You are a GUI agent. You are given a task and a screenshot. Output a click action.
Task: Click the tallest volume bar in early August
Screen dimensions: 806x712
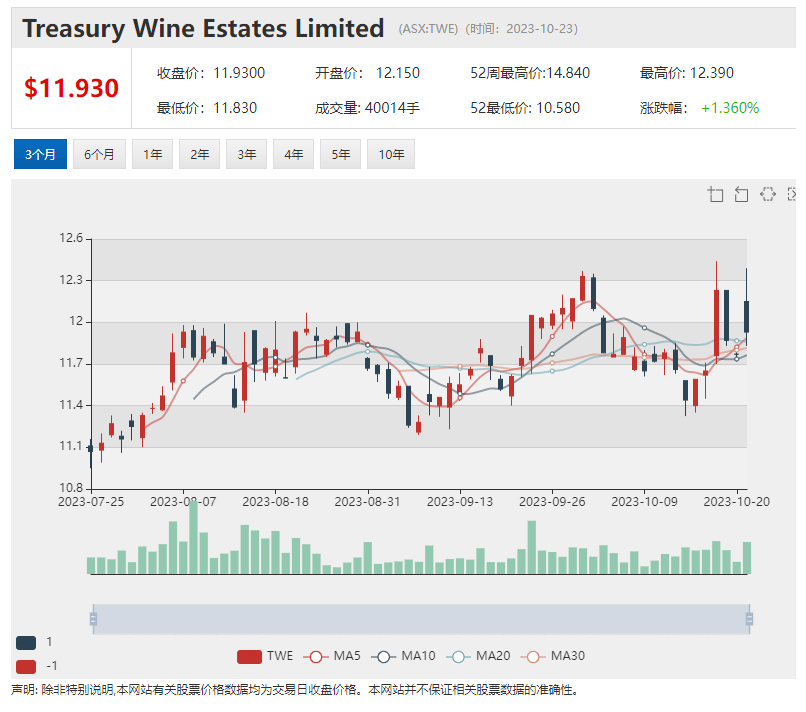[x=193, y=538]
